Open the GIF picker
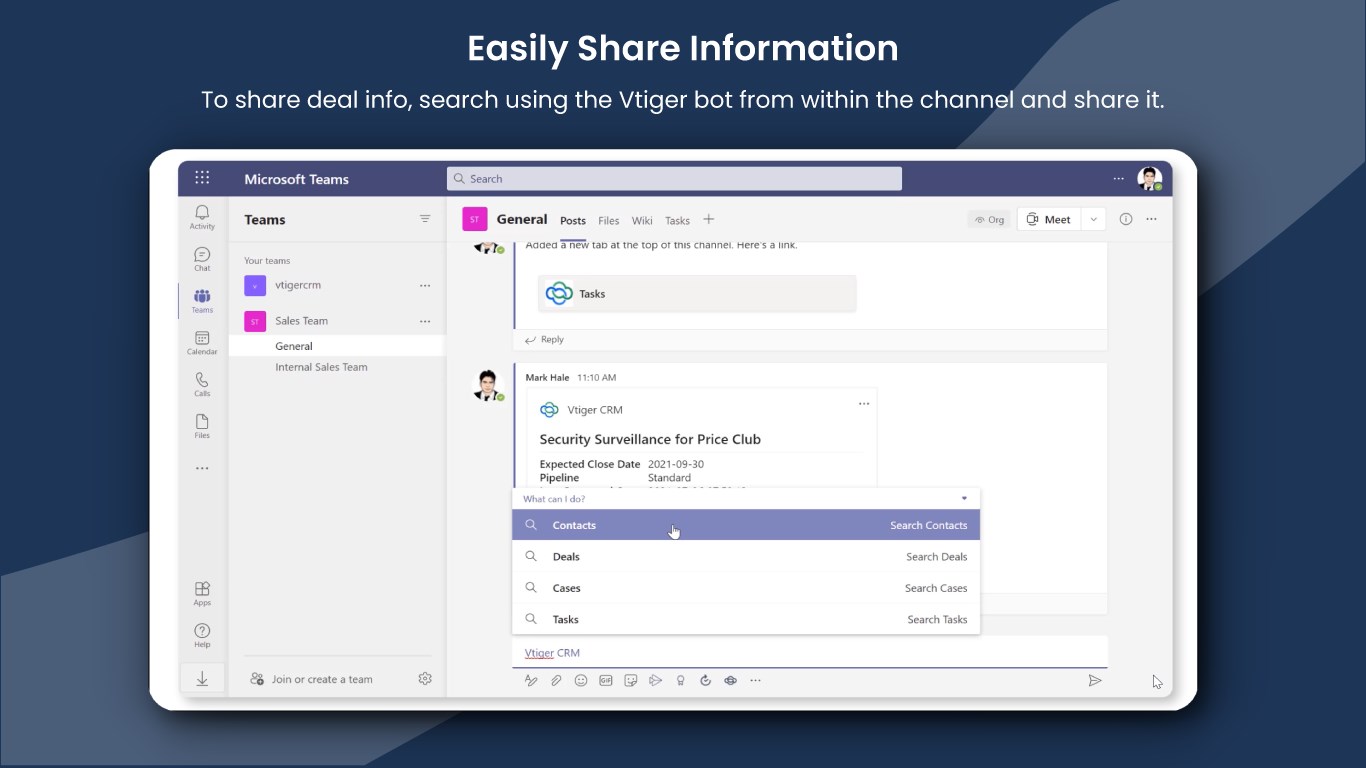The width and height of the screenshot is (1366, 768). (x=606, y=680)
